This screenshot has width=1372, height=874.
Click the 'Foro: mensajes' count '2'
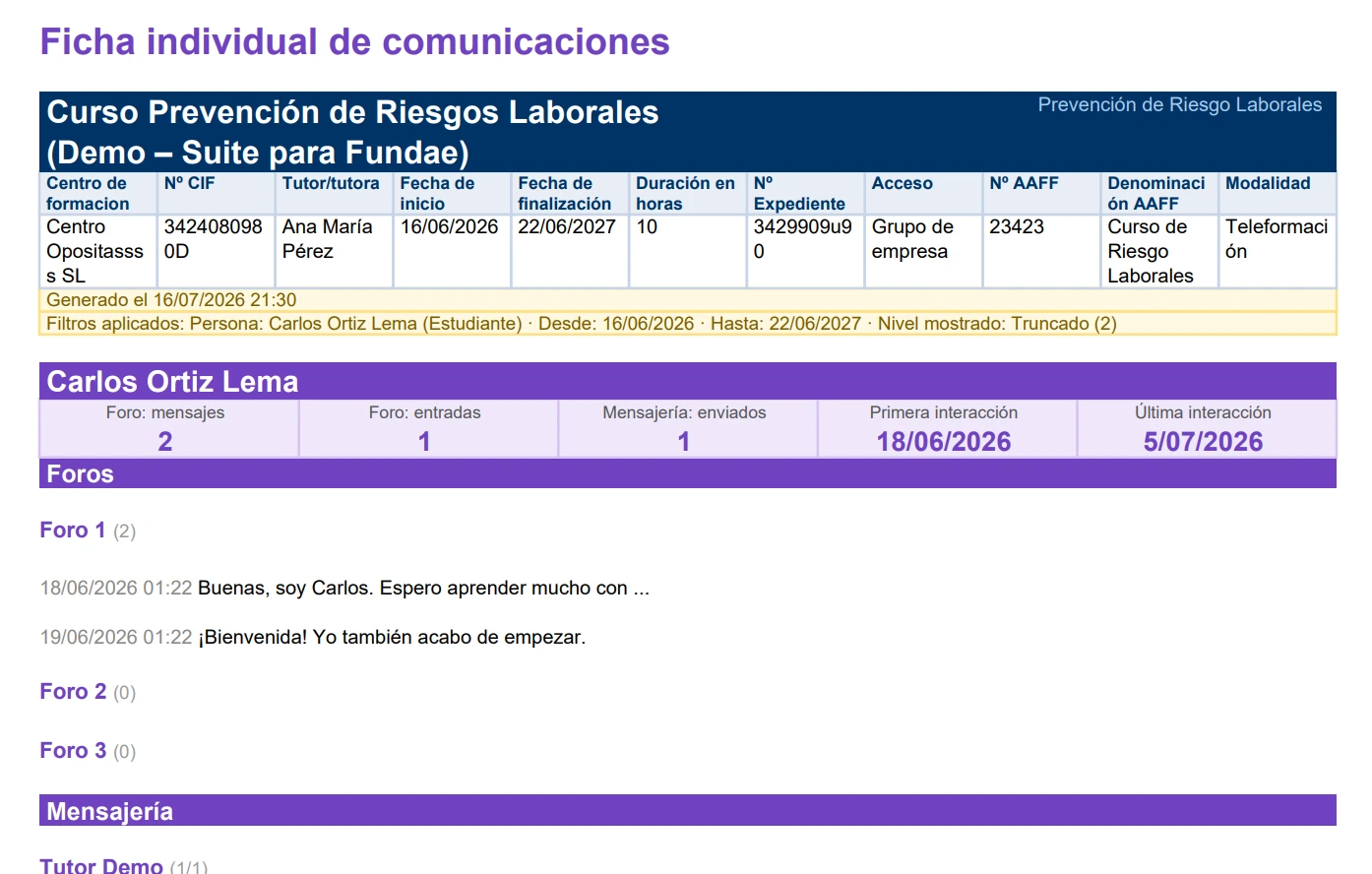click(x=165, y=442)
